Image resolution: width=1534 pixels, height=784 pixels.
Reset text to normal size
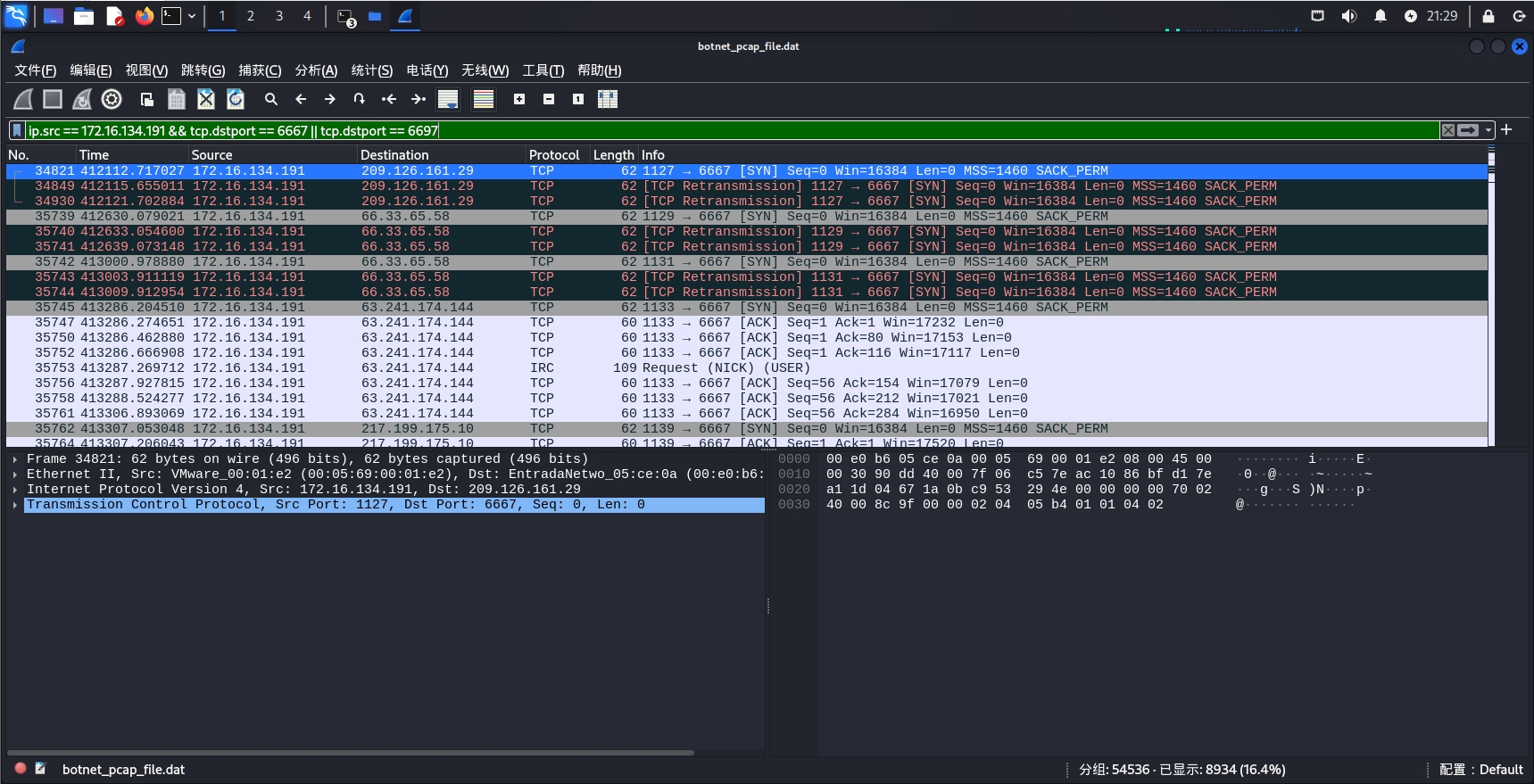[x=578, y=99]
